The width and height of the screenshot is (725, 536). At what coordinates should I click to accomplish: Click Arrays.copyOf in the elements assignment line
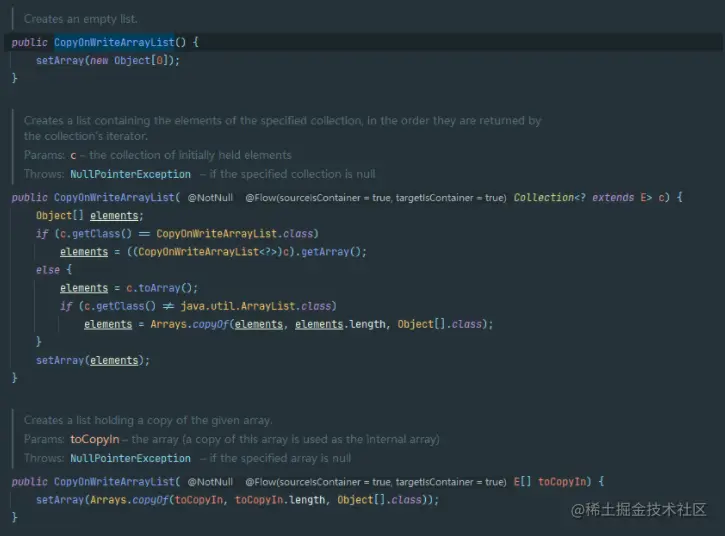(190, 324)
